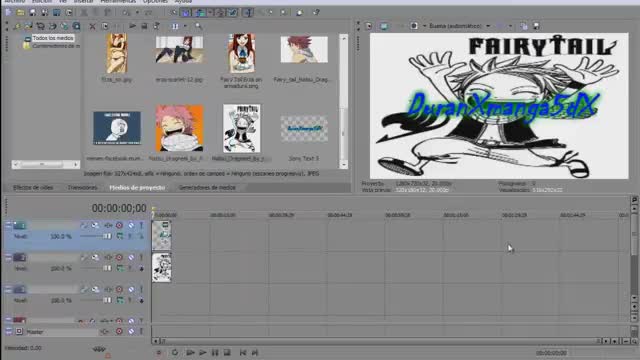The width and height of the screenshot is (640, 360).
Task: Open Ayuda menu
Action: (x=183, y=2)
